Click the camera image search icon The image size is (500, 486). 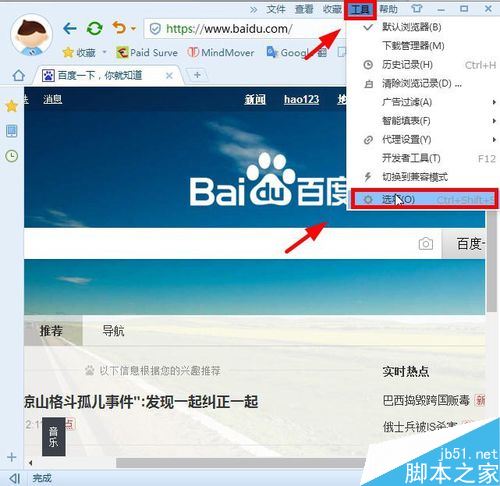[x=426, y=244]
